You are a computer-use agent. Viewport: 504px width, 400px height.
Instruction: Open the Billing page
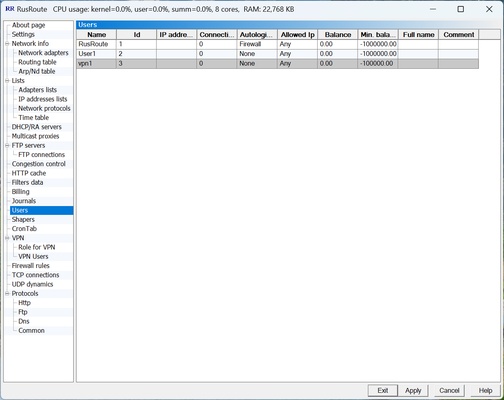pos(20,192)
